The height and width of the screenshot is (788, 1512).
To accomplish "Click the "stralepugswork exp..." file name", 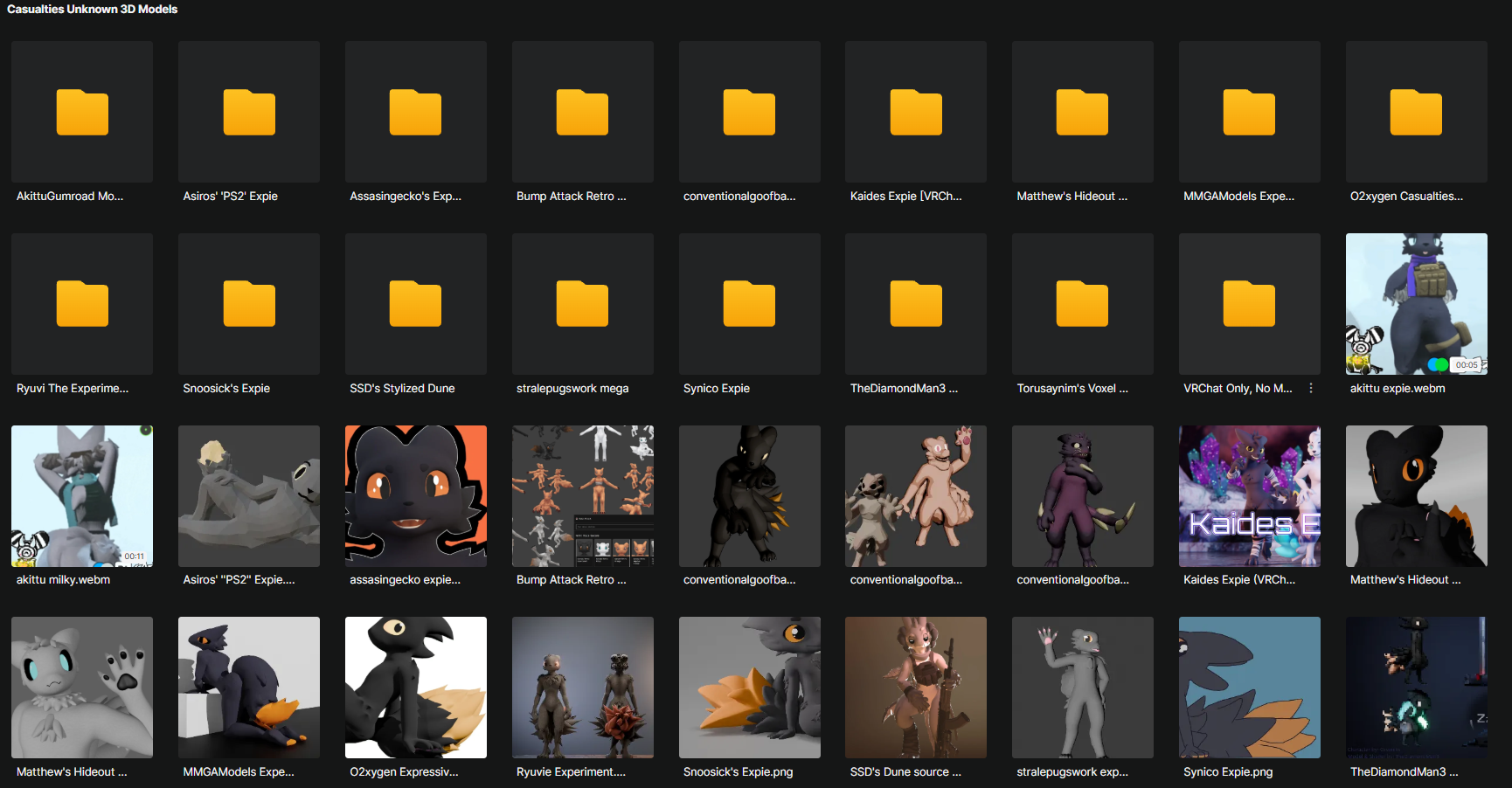I will coord(1072,772).
